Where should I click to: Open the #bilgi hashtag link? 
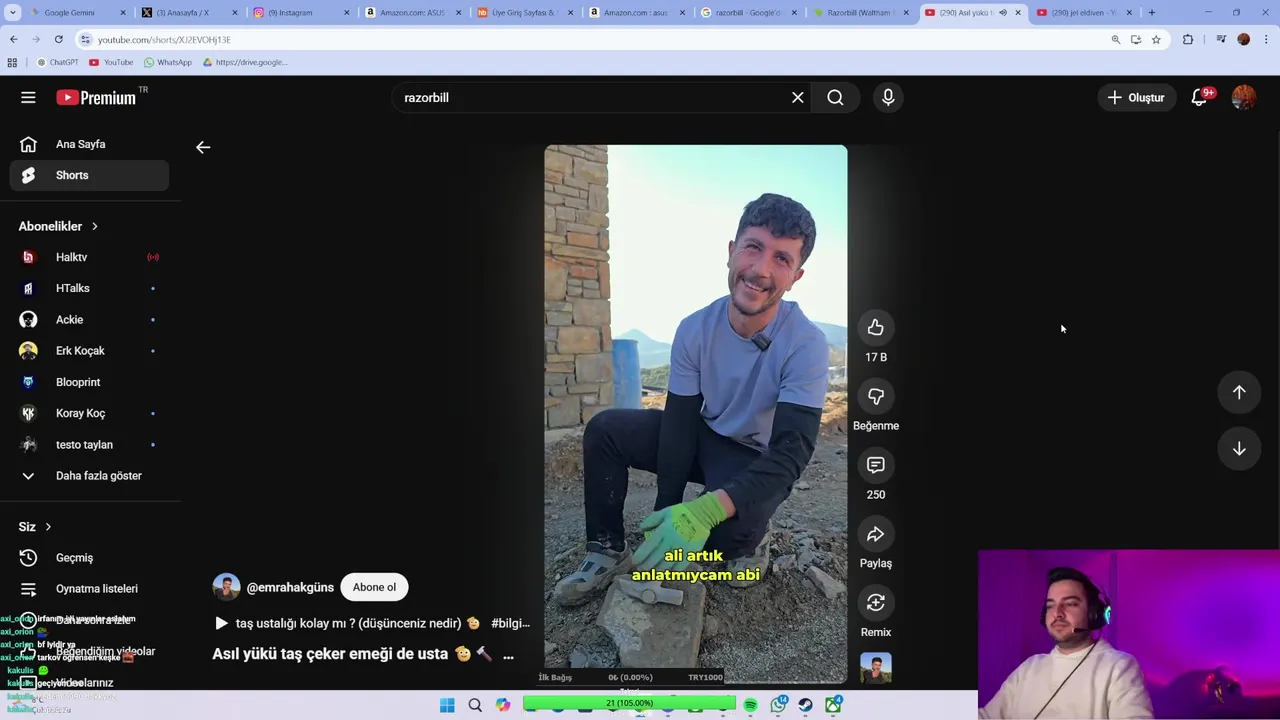click(x=510, y=623)
